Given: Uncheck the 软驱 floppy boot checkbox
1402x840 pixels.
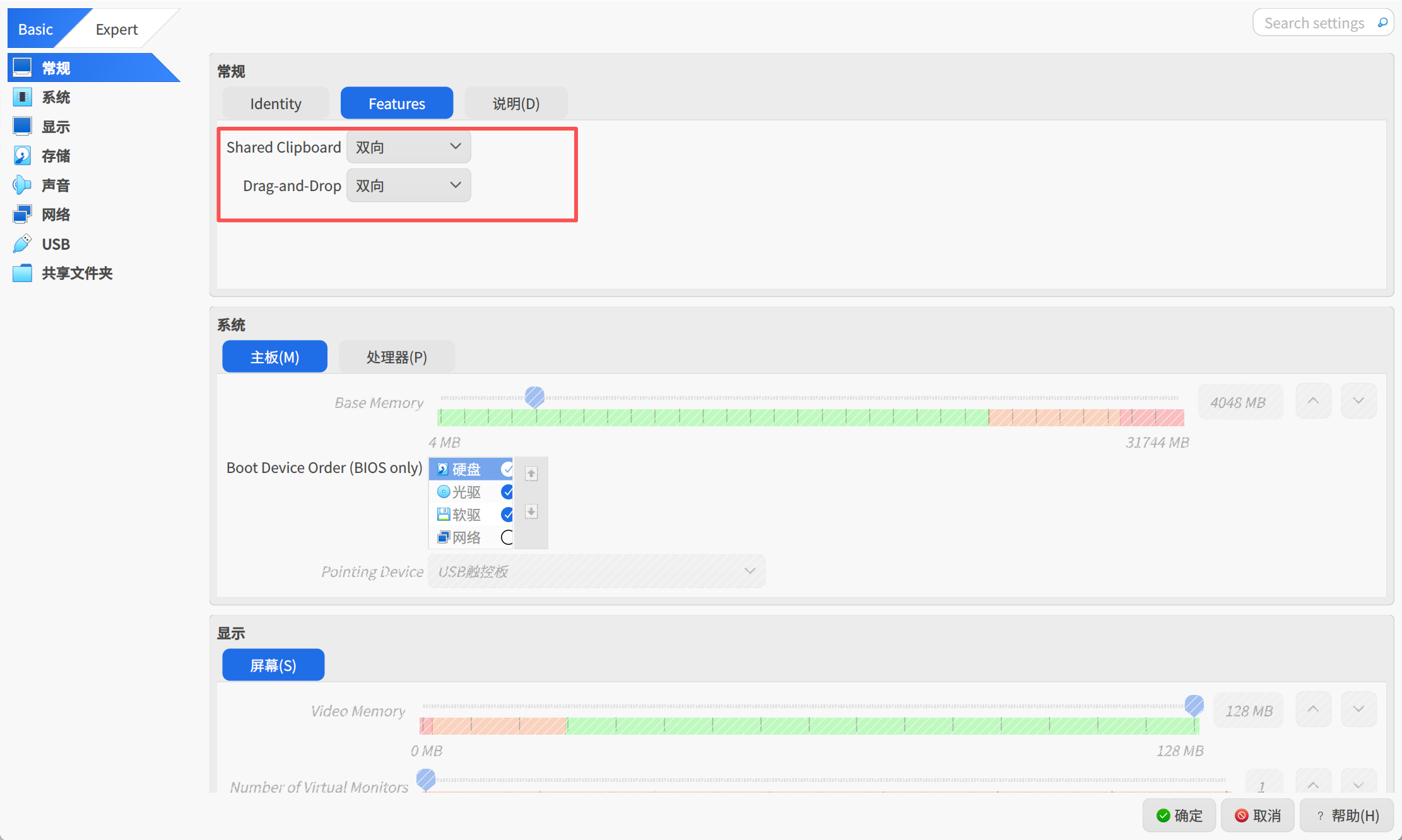Looking at the screenshot, I should [507, 515].
